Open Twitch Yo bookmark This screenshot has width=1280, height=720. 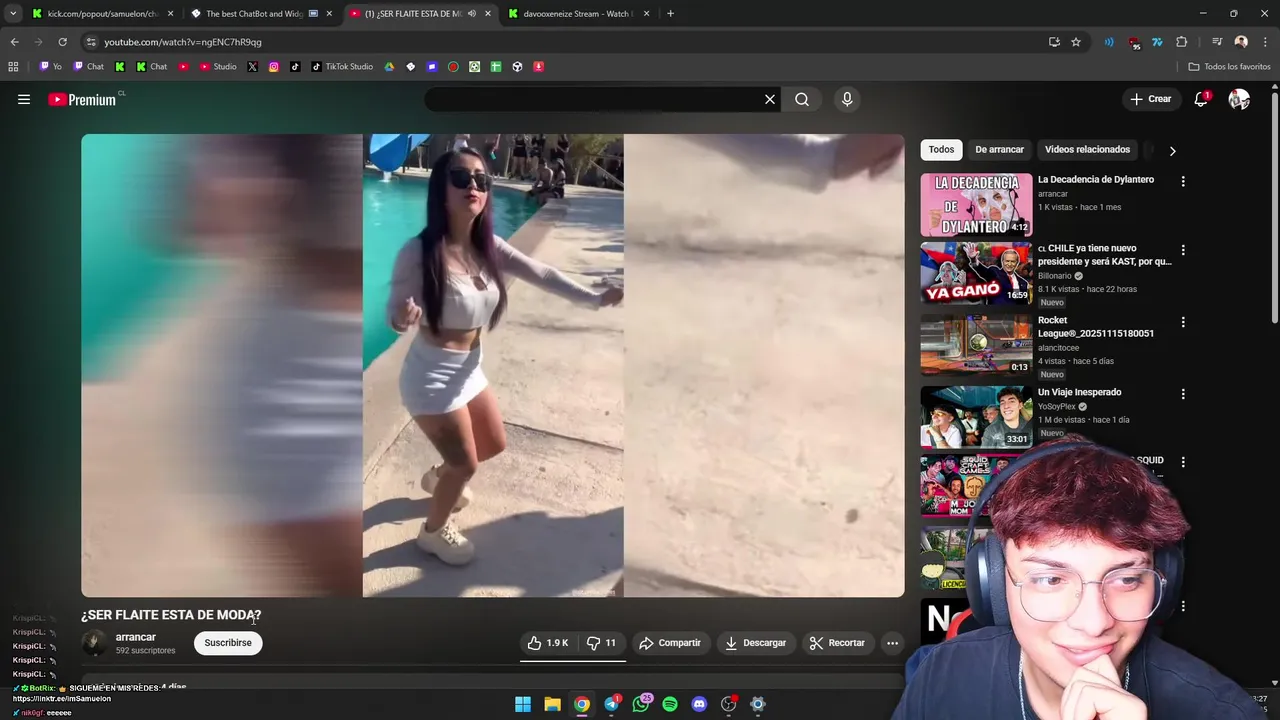click(51, 67)
